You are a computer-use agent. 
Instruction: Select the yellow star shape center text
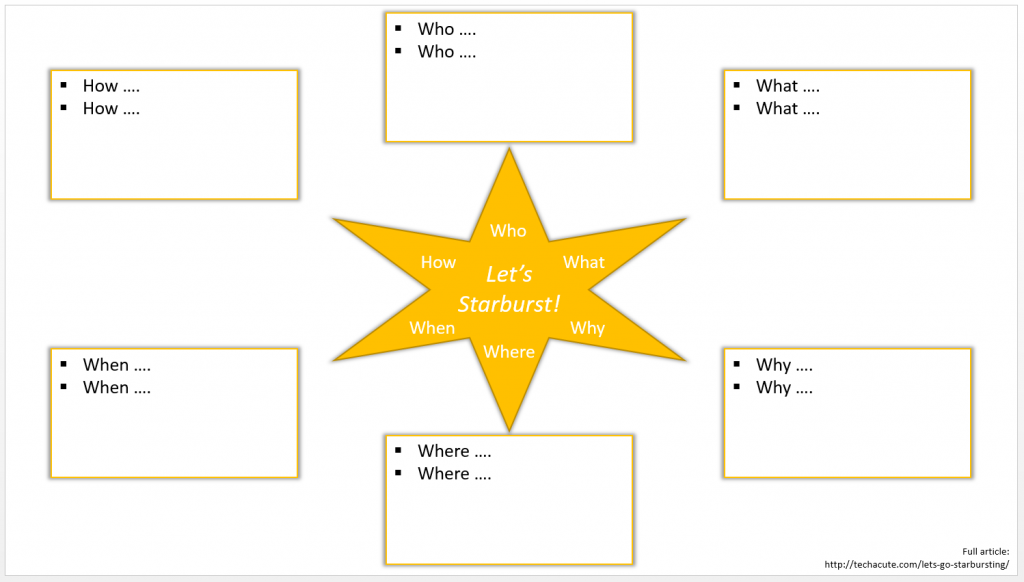[x=508, y=289]
